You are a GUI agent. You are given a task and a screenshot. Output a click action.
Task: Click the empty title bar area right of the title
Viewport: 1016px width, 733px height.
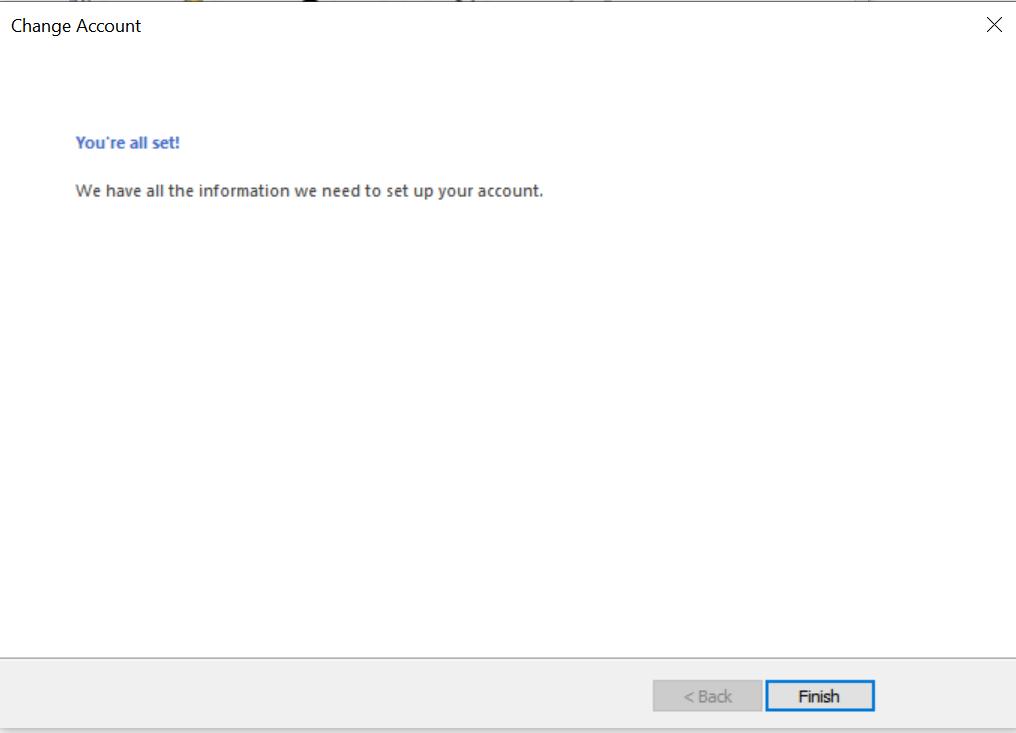(550, 26)
